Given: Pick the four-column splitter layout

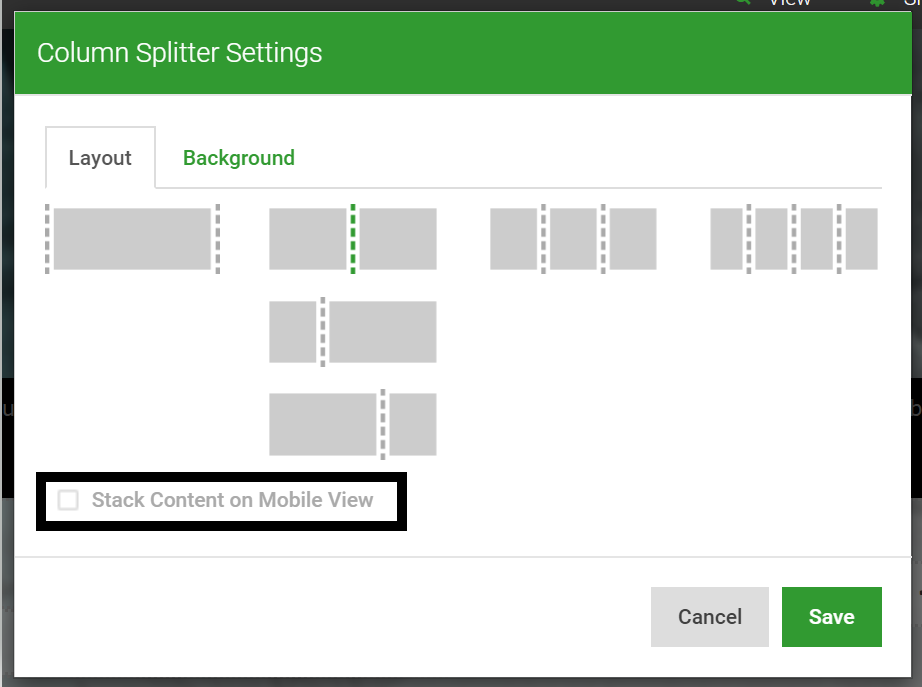Looking at the screenshot, I should pos(793,238).
